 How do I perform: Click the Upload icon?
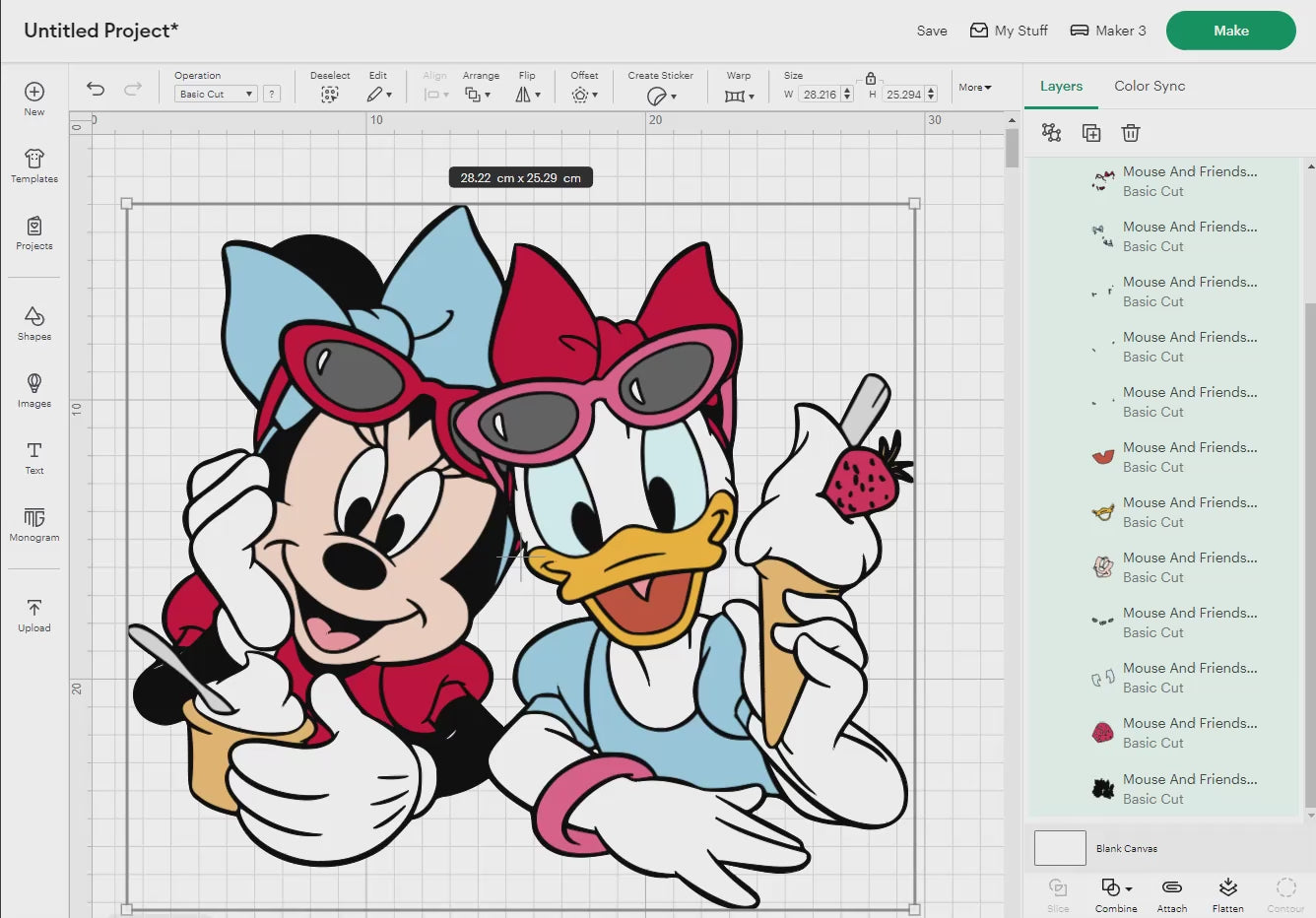34,615
